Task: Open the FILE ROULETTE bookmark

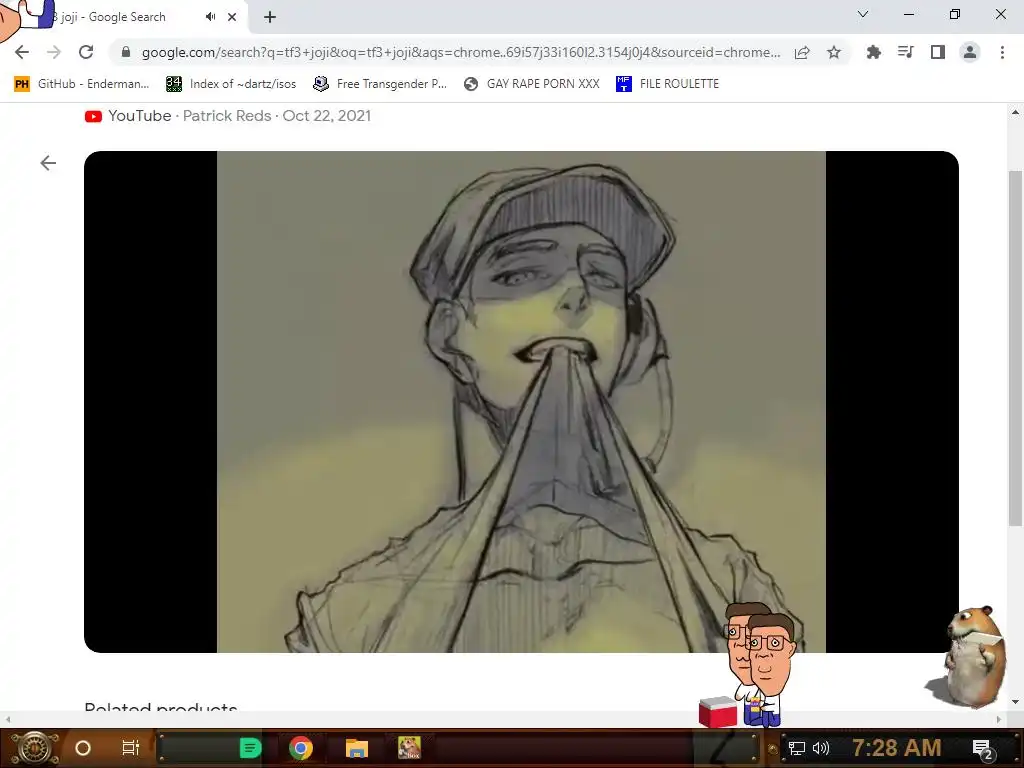Action: tap(667, 84)
